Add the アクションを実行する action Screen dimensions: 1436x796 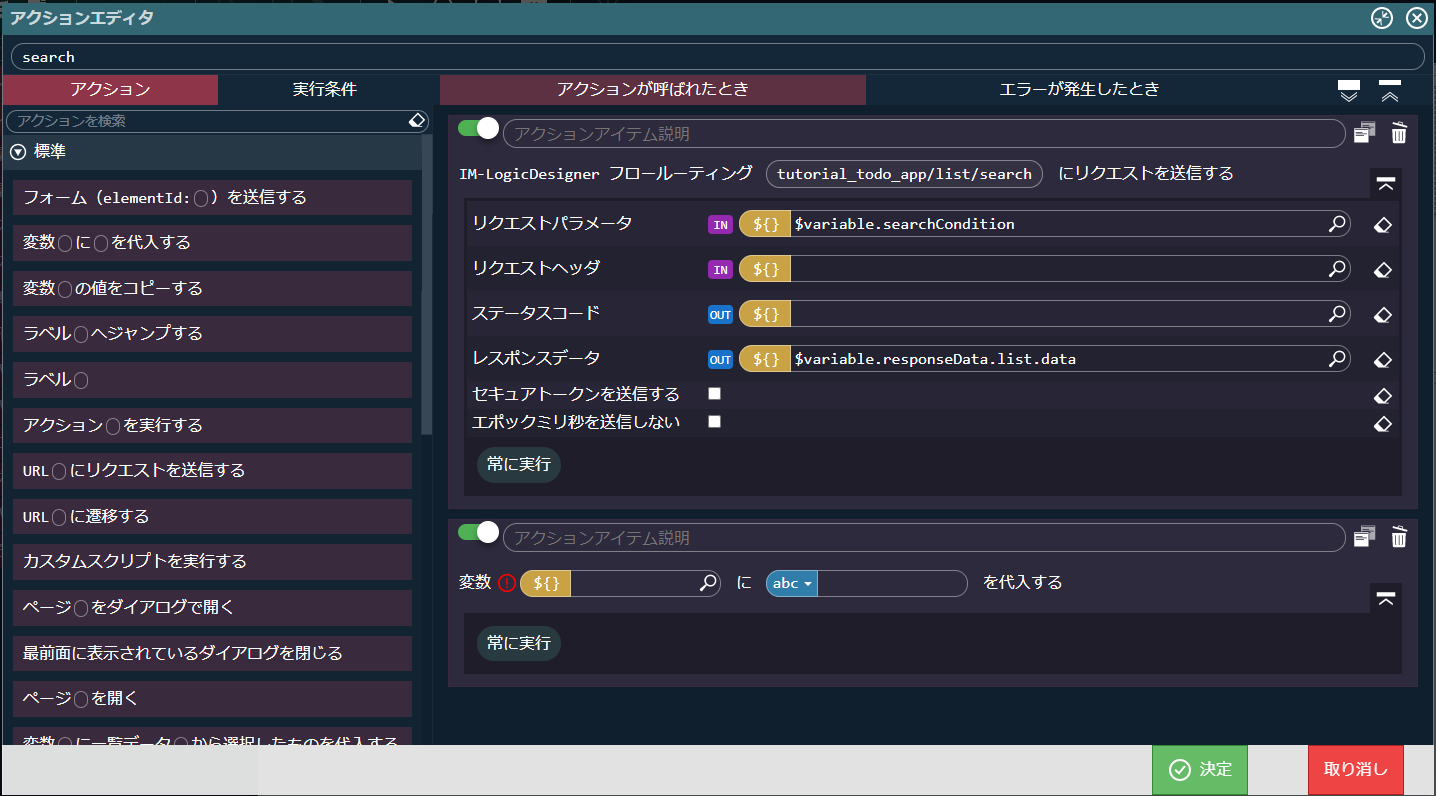(213, 425)
